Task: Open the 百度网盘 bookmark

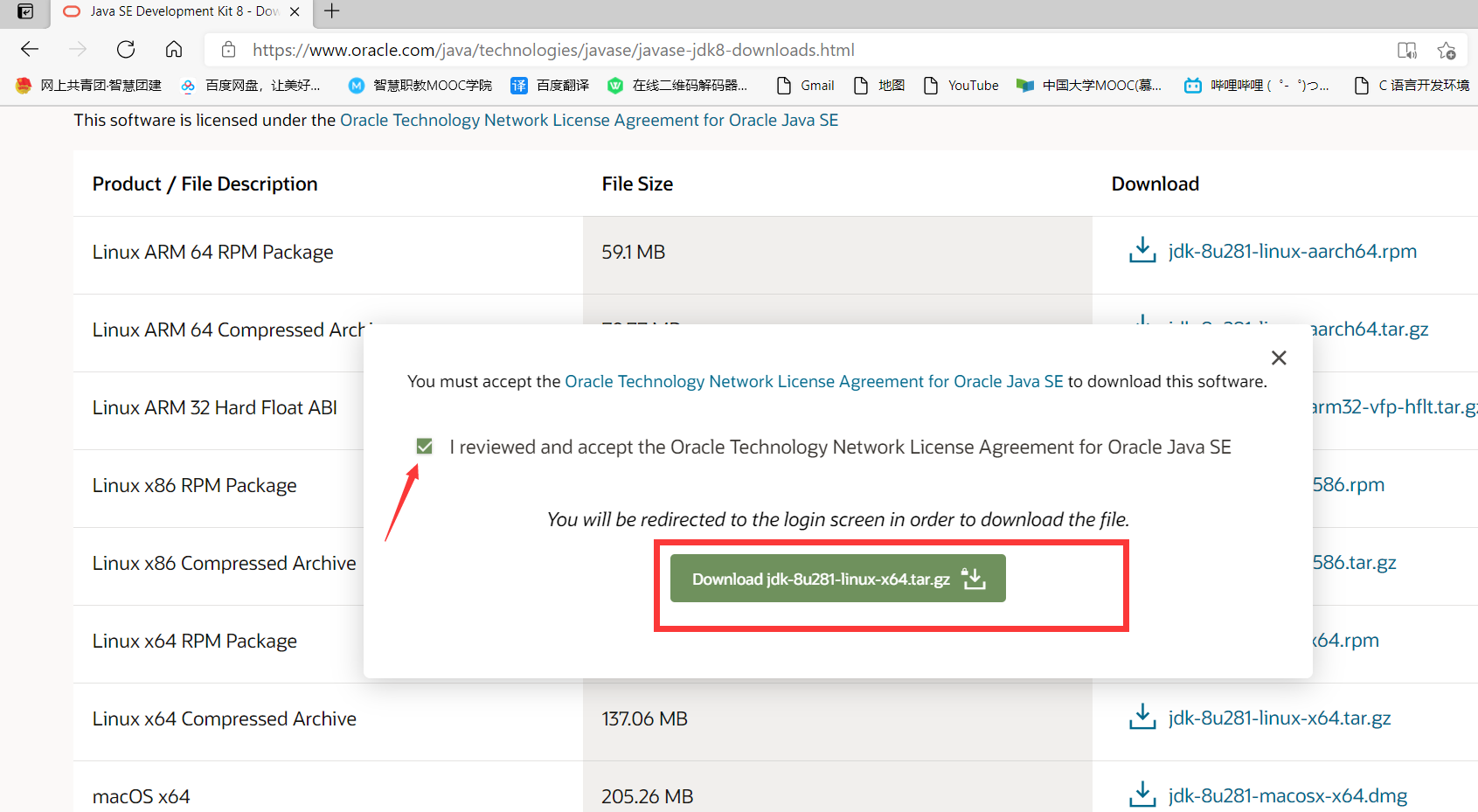Action: 250,85
